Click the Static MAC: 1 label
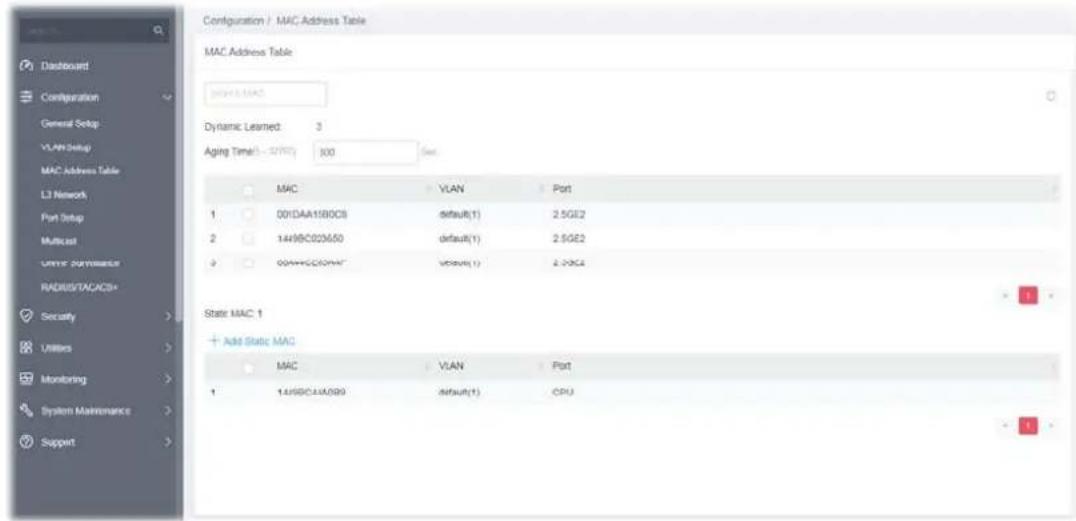The height and width of the screenshot is (521, 1076). tap(234, 314)
